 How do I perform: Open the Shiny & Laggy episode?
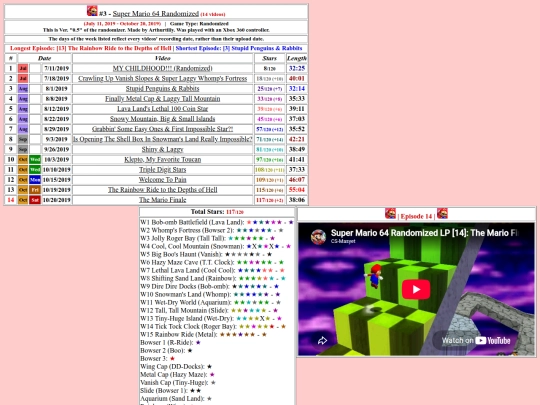(x=163, y=149)
